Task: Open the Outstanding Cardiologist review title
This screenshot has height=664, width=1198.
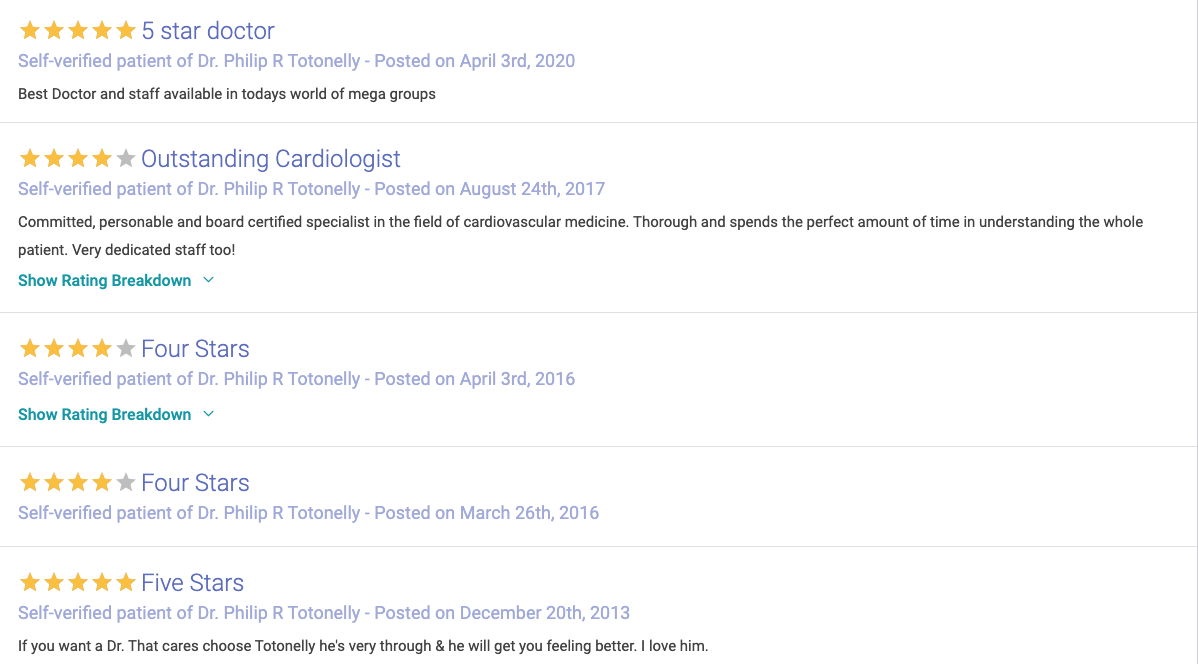Action: (x=271, y=159)
